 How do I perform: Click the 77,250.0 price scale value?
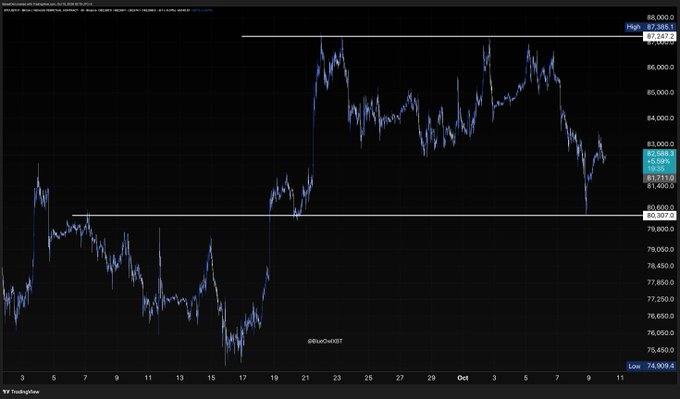click(660, 299)
